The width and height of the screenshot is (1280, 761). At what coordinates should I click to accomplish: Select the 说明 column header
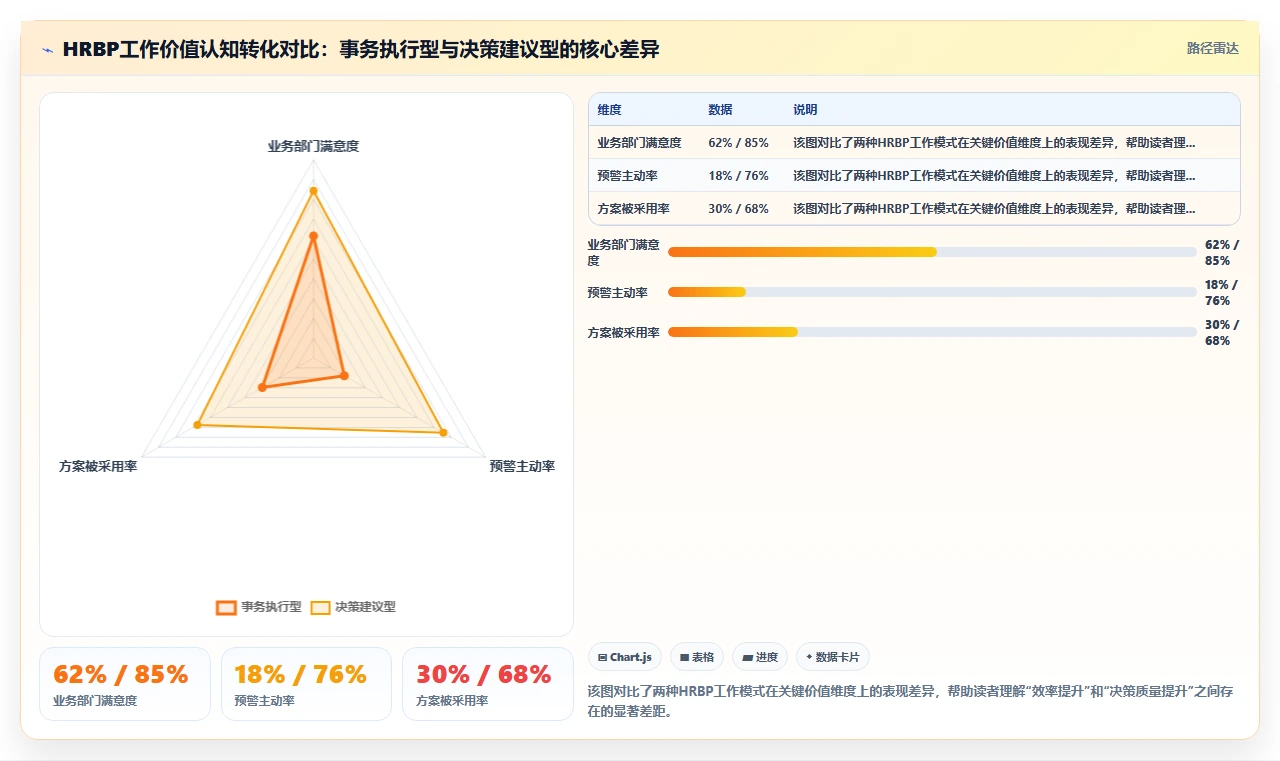pyautogui.click(x=805, y=110)
